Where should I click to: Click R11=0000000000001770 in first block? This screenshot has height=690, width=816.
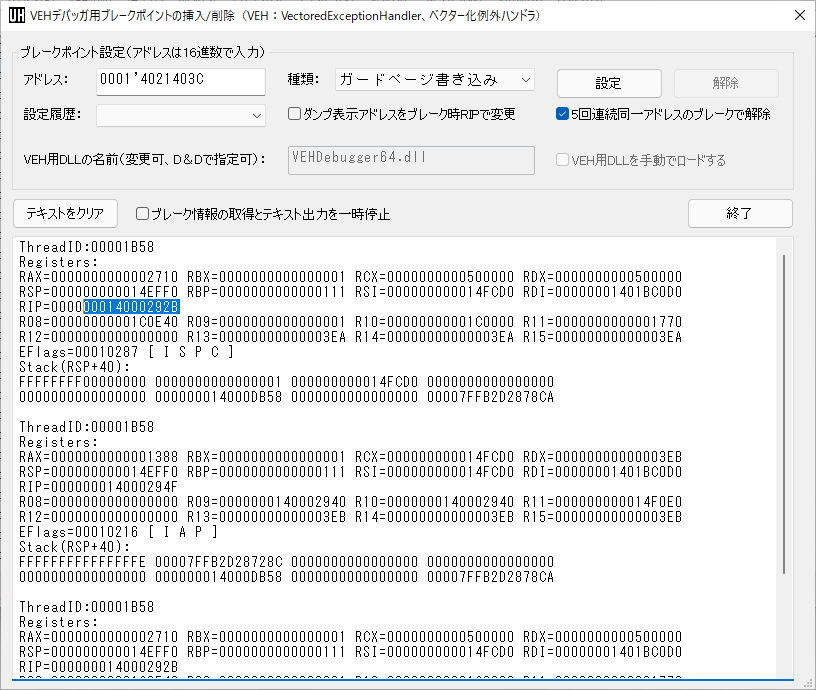click(603, 322)
